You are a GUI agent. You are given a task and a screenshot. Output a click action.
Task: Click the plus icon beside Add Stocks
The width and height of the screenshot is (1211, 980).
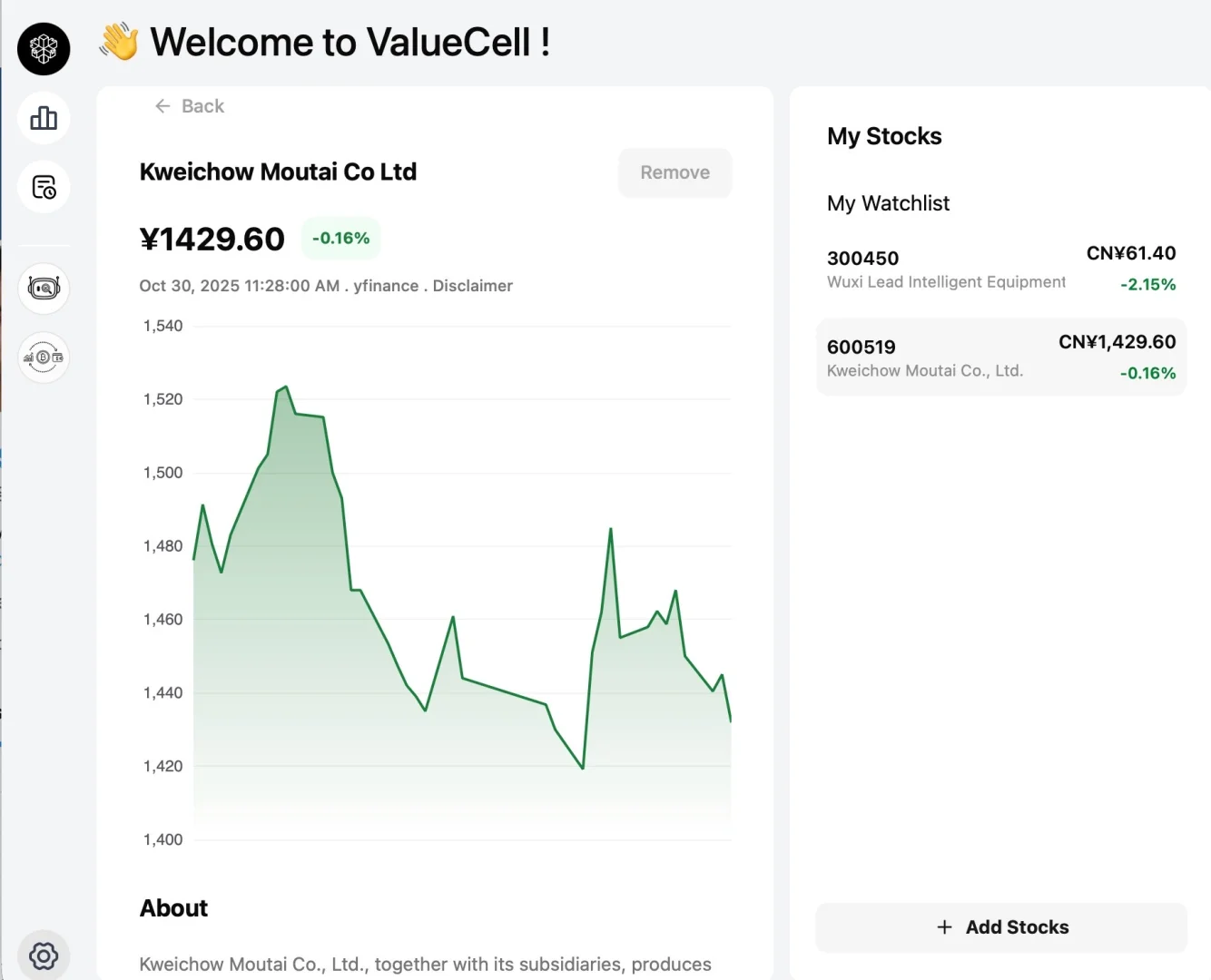click(944, 926)
